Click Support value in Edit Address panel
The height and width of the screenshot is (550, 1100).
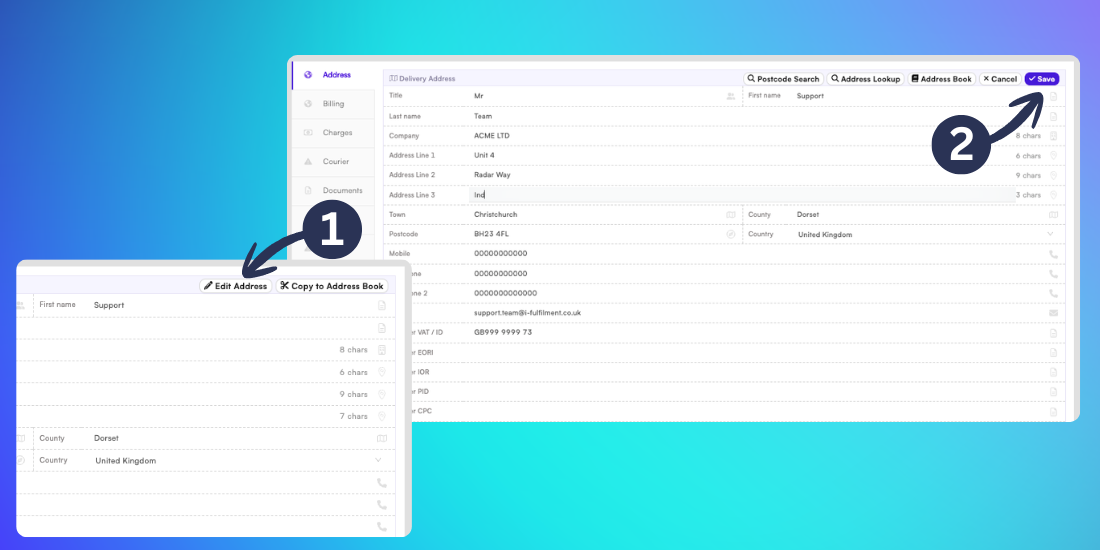(x=109, y=306)
